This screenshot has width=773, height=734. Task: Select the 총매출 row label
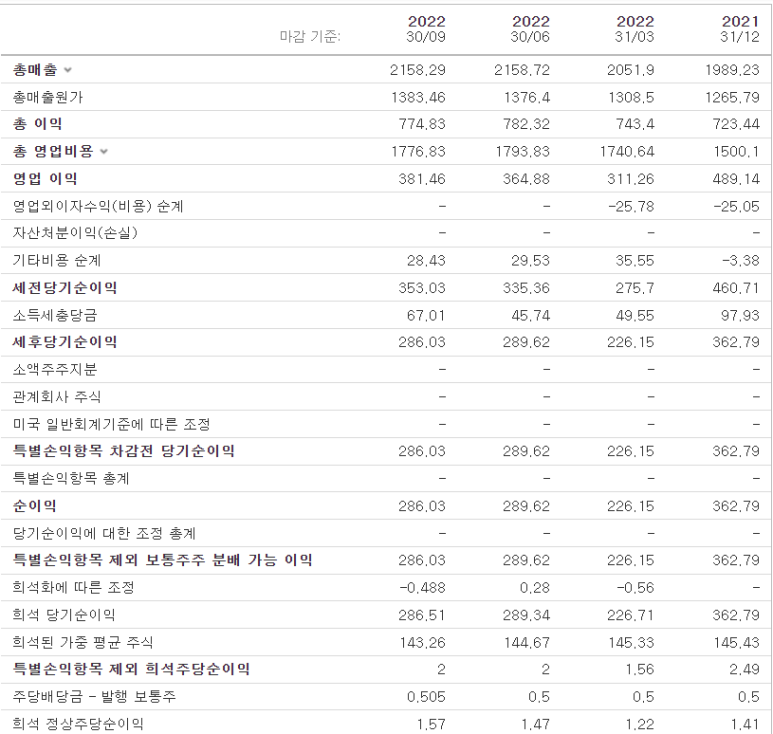(35, 70)
